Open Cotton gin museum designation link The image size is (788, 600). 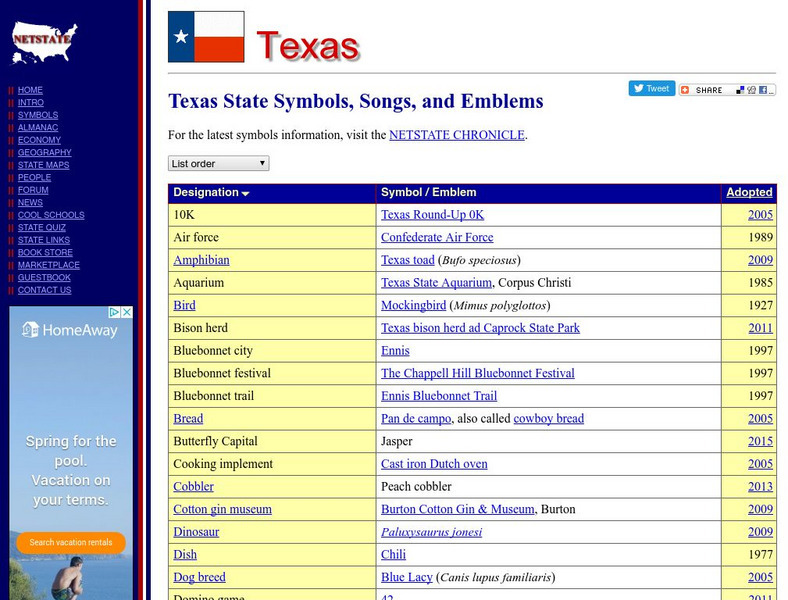point(222,509)
